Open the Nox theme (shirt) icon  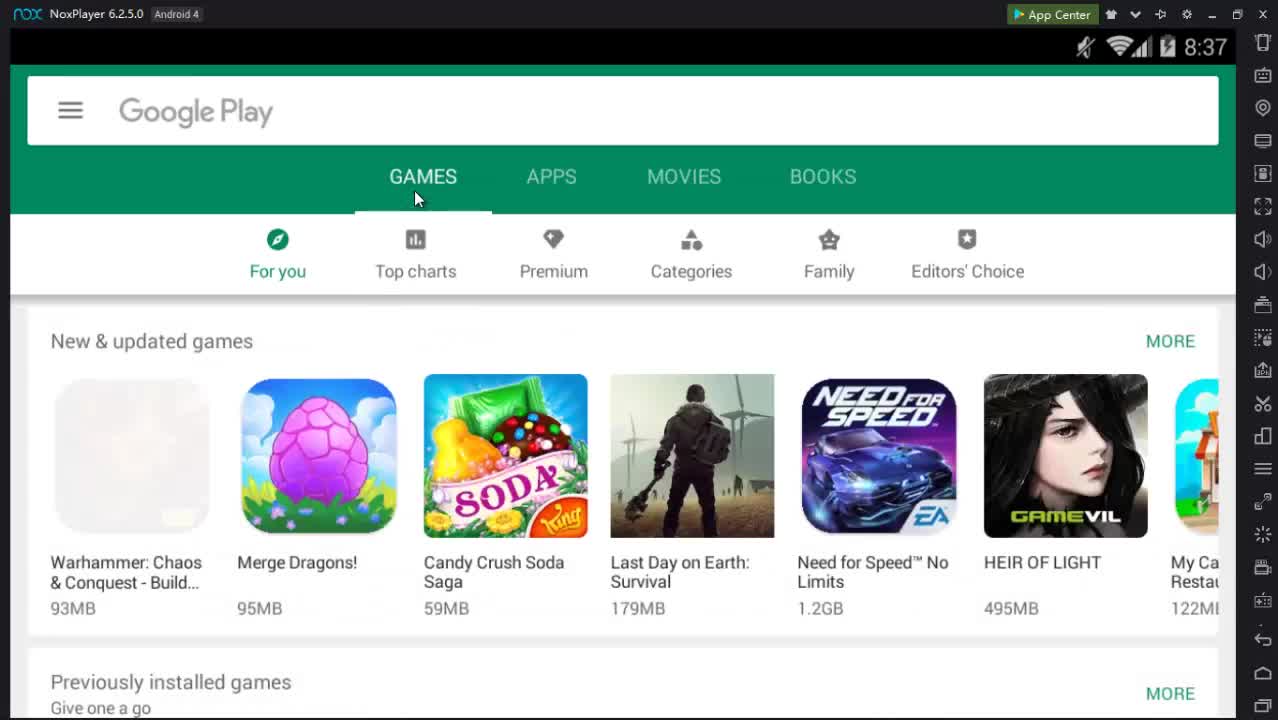[x=1111, y=14]
